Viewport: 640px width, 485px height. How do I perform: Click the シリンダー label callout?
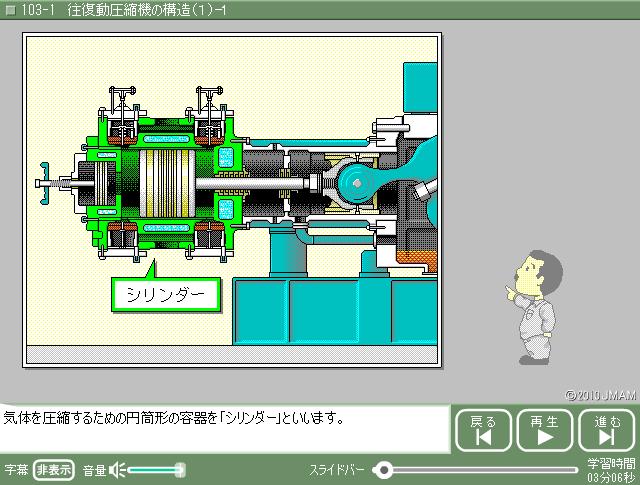pyautogui.click(x=166, y=294)
